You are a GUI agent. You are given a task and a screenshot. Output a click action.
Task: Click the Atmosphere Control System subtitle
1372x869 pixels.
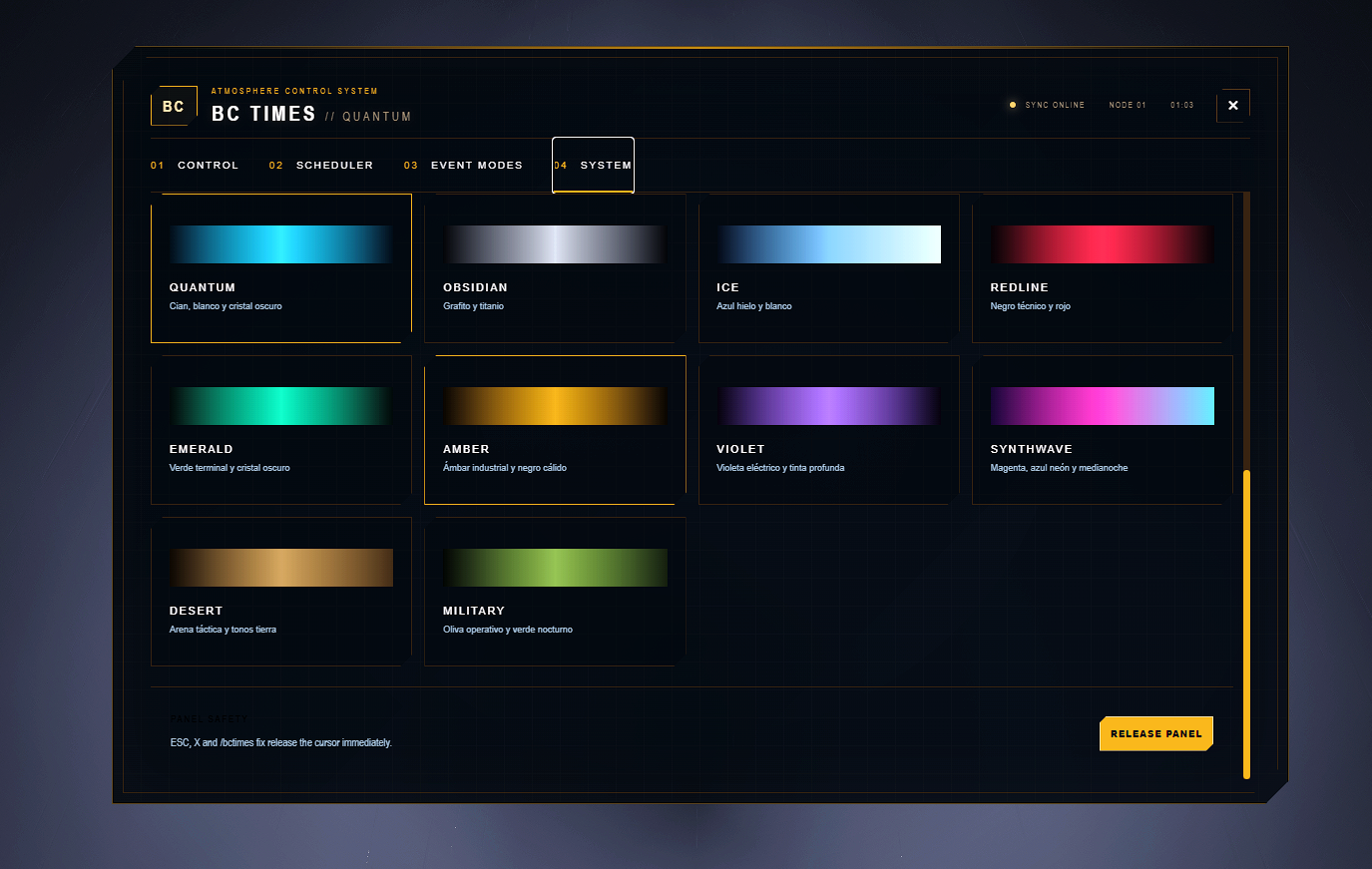coord(294,91)
